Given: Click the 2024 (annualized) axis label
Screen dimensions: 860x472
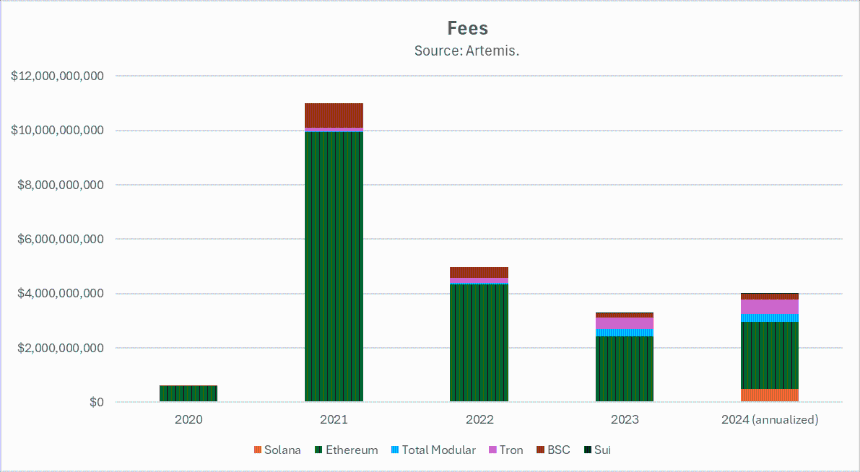Looking at the screenshot, I should (770, 420).
